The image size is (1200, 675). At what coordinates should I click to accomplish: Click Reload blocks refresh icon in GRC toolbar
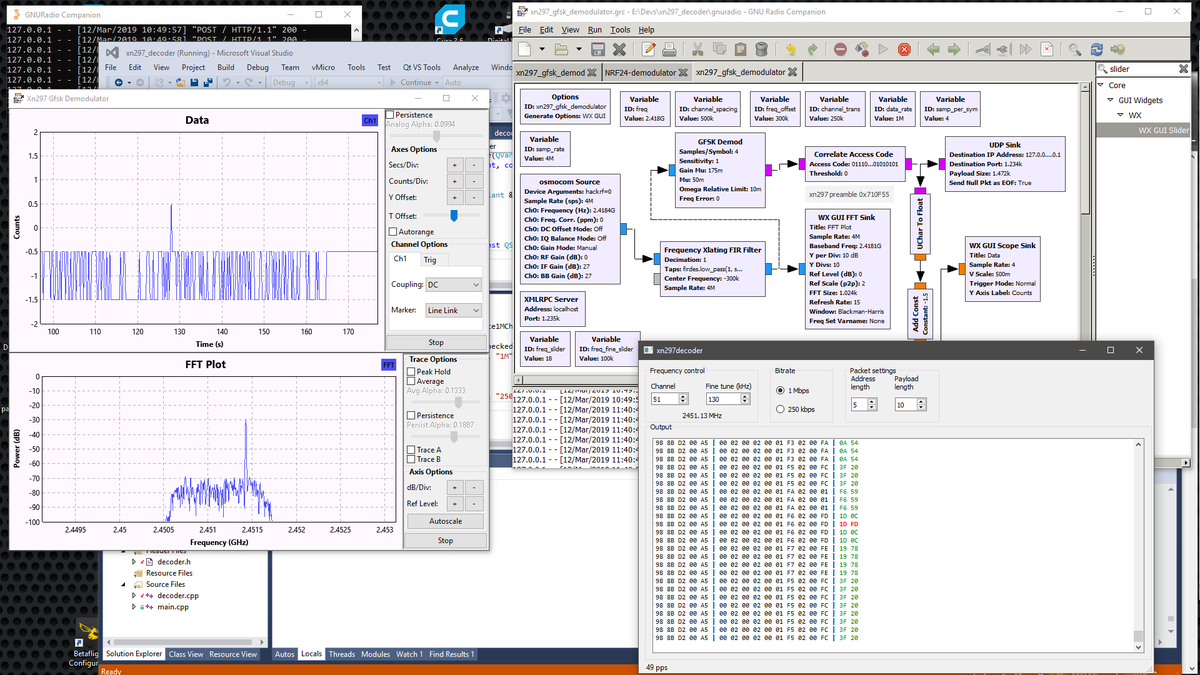pyautogui.click(x=1096, y=49)
